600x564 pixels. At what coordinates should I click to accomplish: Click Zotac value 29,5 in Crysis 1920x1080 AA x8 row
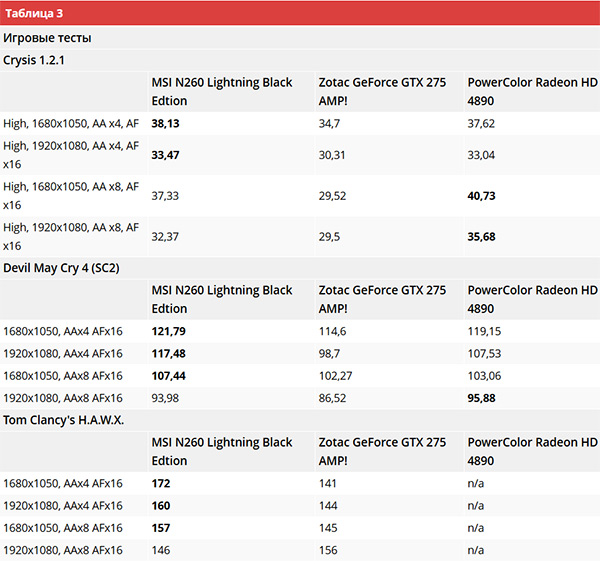point(329,236)
